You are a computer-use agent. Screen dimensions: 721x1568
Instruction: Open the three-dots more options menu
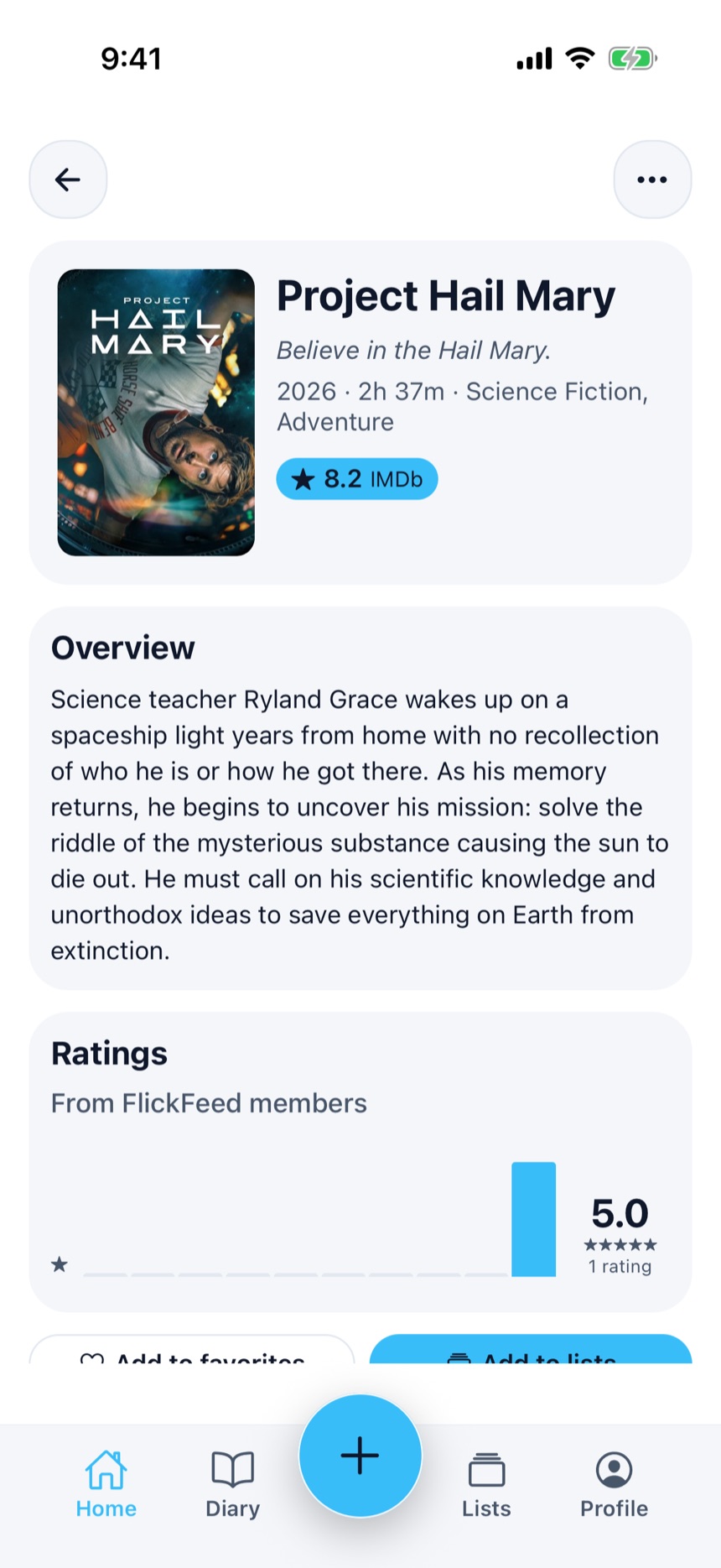click(652, 180)
